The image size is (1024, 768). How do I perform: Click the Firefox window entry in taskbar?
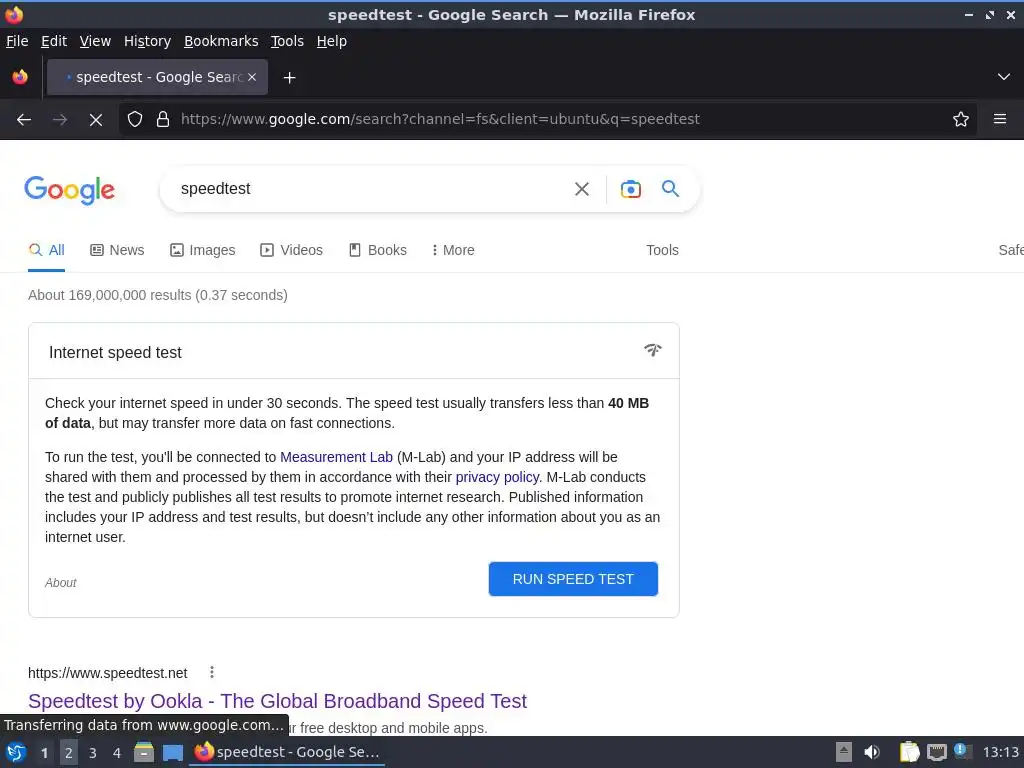pos(287,752)
